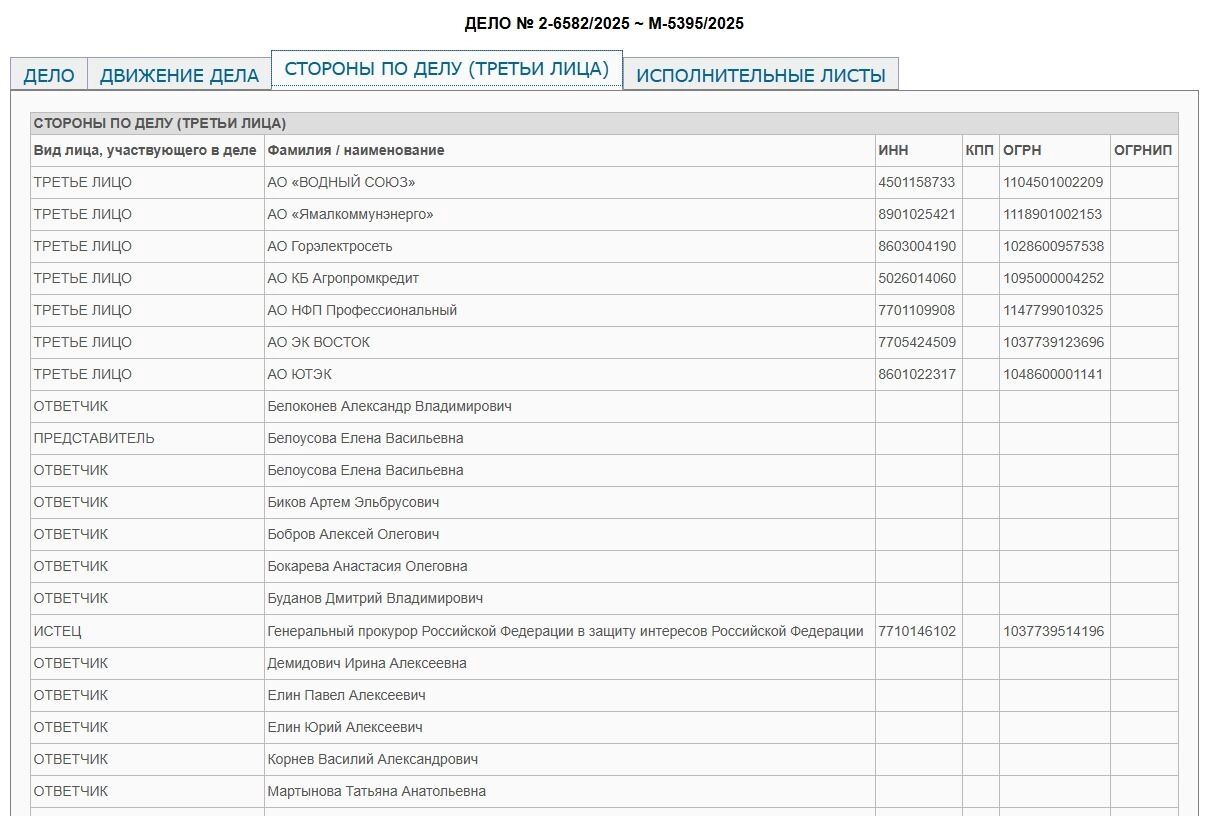The image size is (1214, 816).
Task: Click the Фамилия / наименование column header
Action: tap(356, 150)
